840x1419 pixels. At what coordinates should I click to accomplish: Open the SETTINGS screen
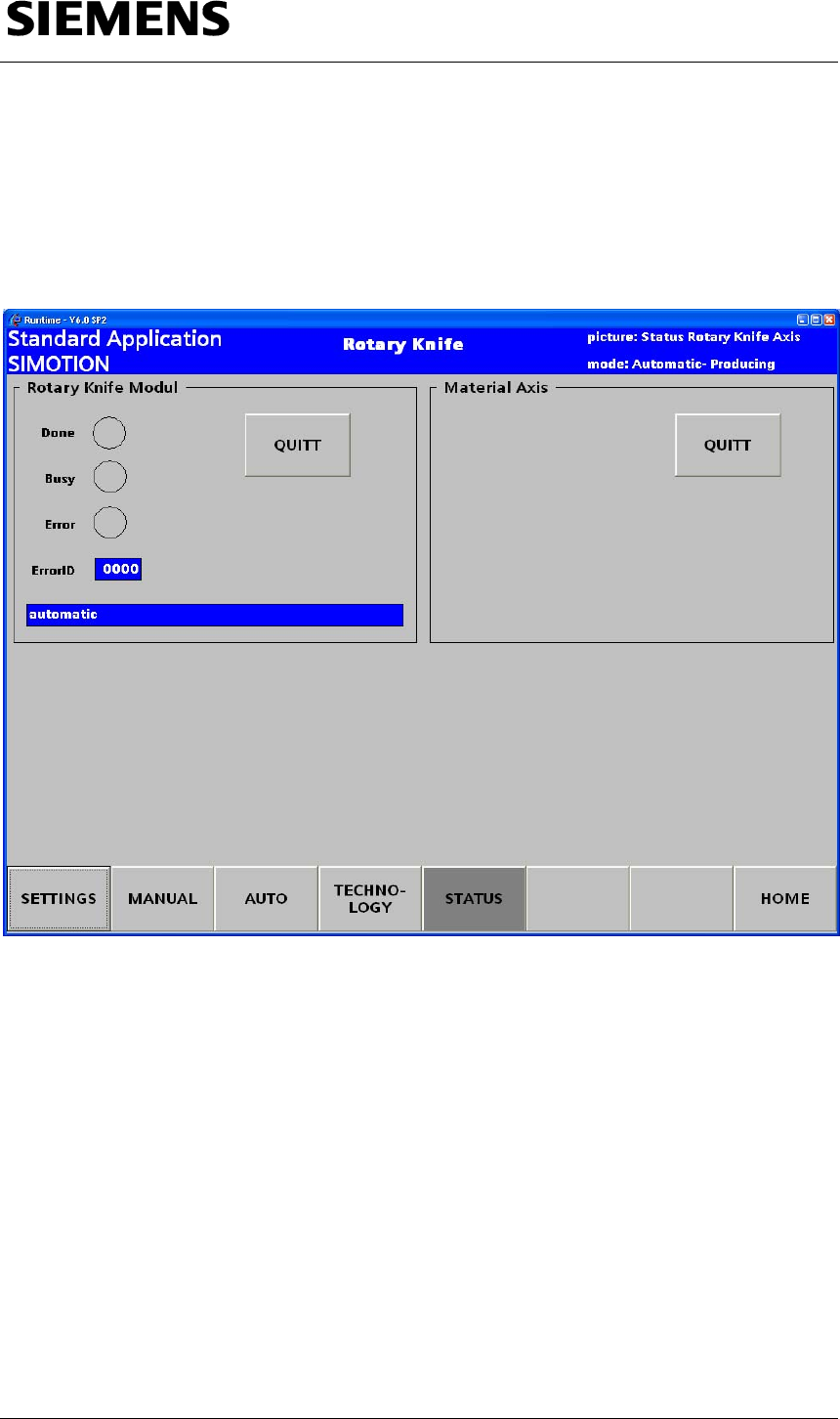59,898
